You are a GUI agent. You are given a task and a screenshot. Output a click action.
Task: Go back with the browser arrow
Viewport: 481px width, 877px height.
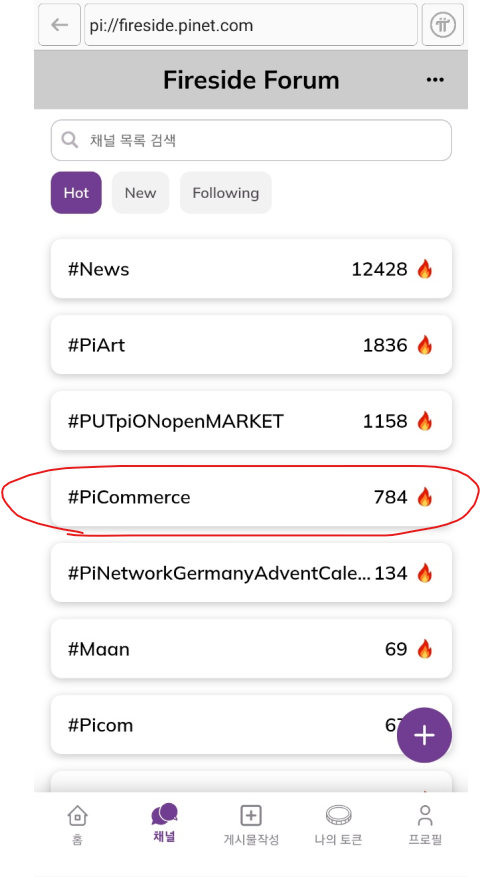59,25
